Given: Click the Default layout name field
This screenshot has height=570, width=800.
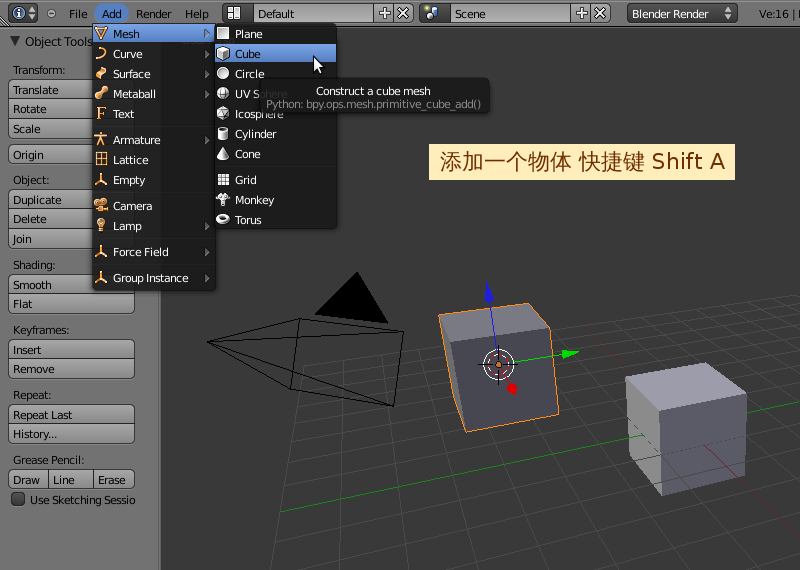Looking at the screenshot, I should 314,14.
